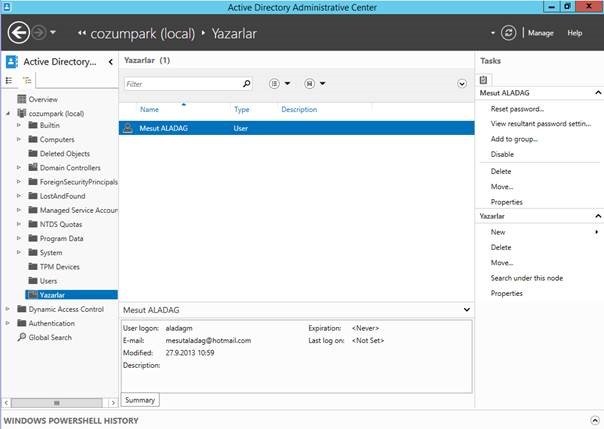This screenshot has height=429, width=604.
Task: Click Disable user task
Action: click(x=502, y=154)
